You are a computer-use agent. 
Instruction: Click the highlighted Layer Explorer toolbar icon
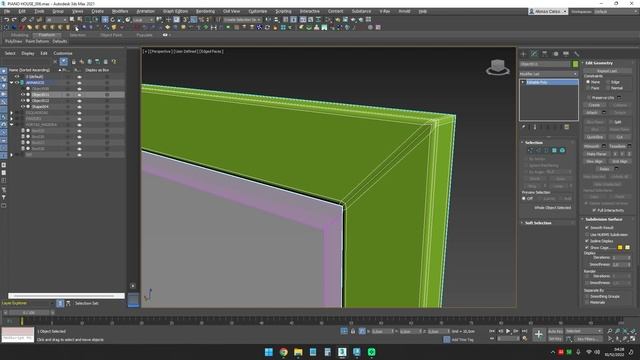64,62
